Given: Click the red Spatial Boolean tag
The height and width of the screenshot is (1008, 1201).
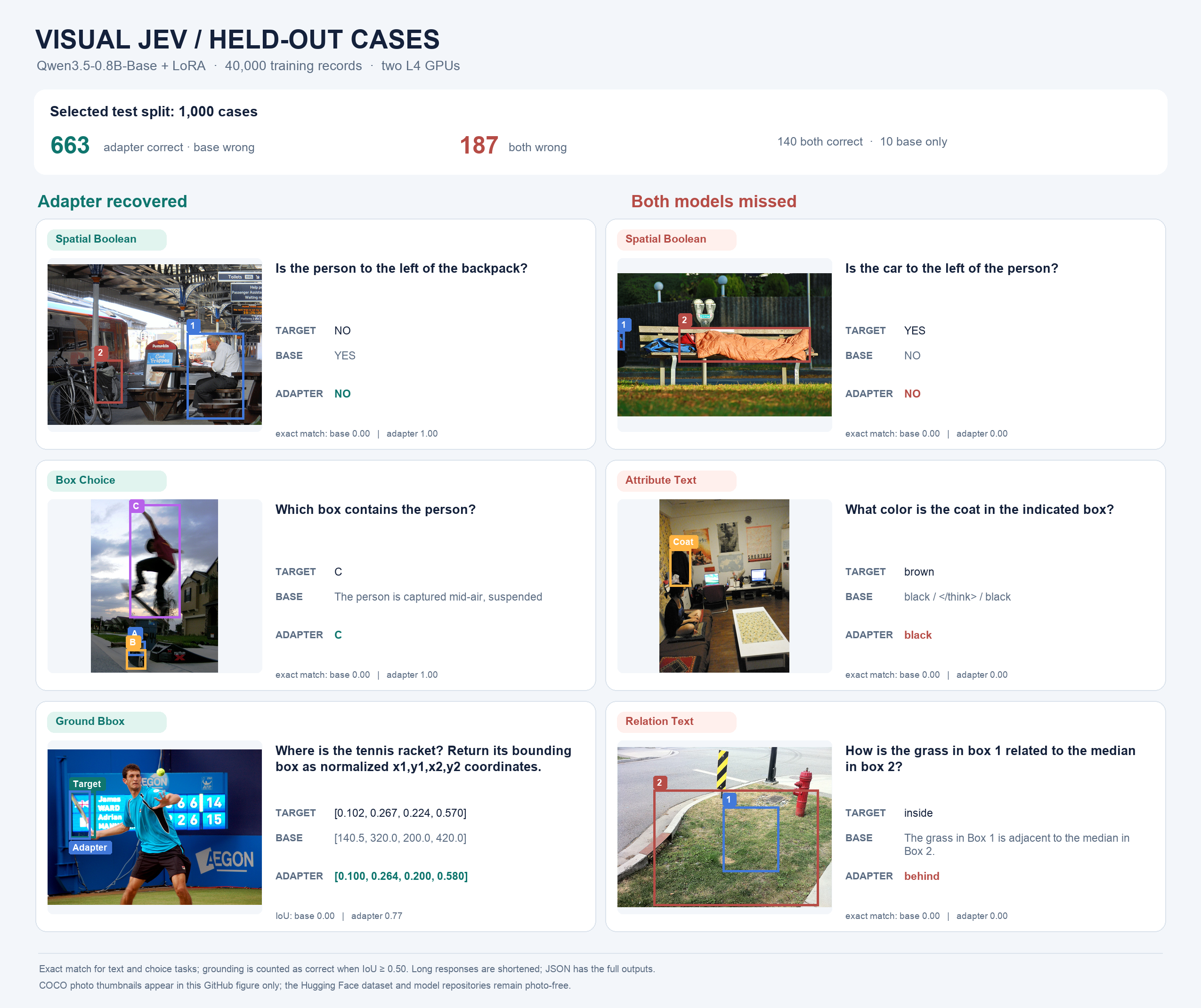Looking at the screenshot, I should click(676, 240).
